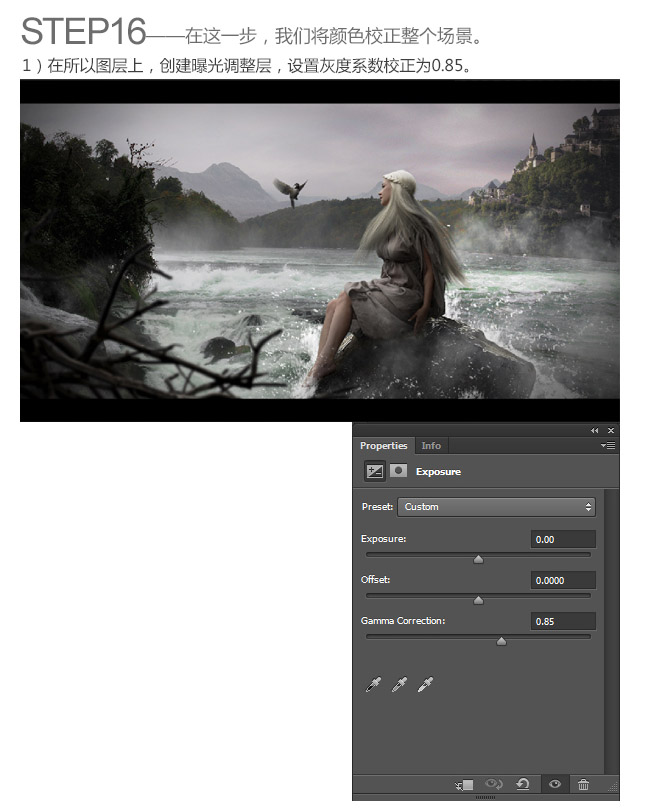Click the Exposure value field
The image size is (656, 810).
pyautogui.click(x=563, y=539)
